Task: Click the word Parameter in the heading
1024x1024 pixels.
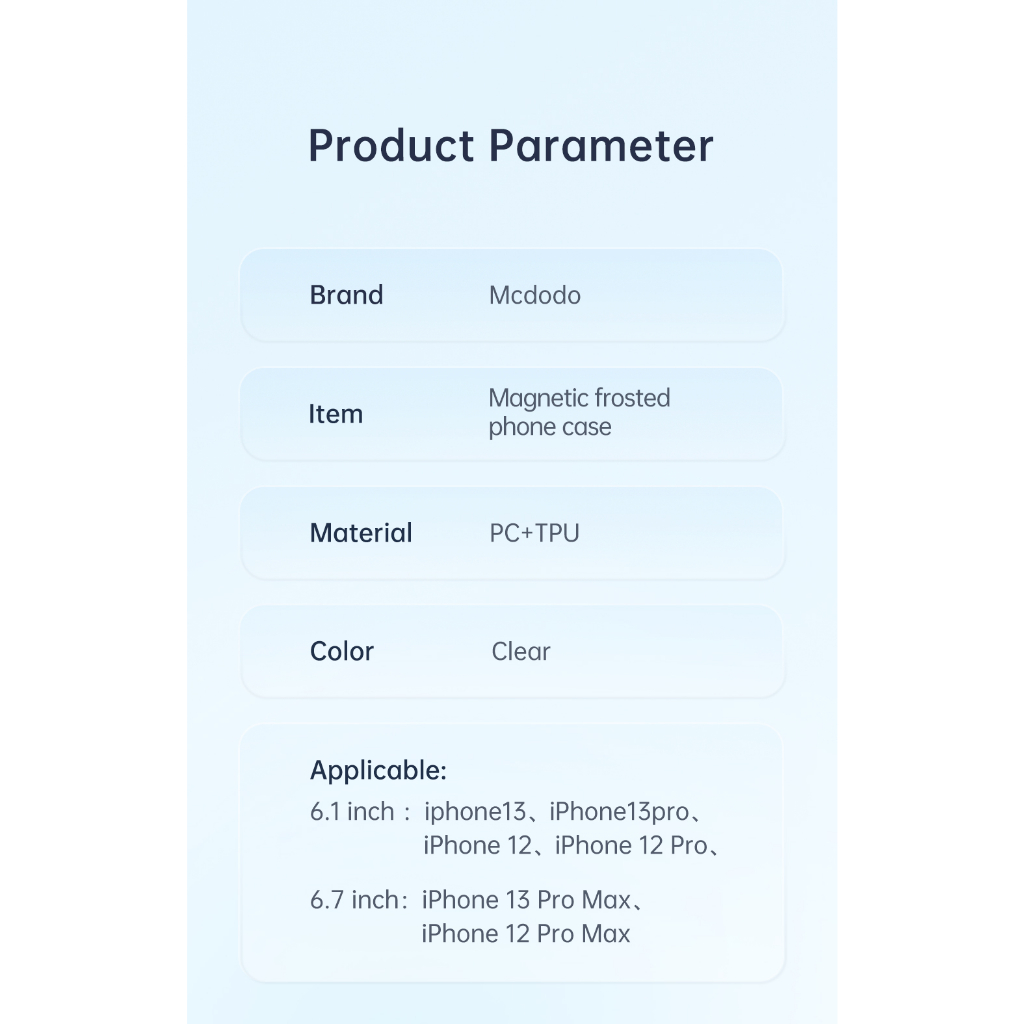Action: (x=601, y=146)
